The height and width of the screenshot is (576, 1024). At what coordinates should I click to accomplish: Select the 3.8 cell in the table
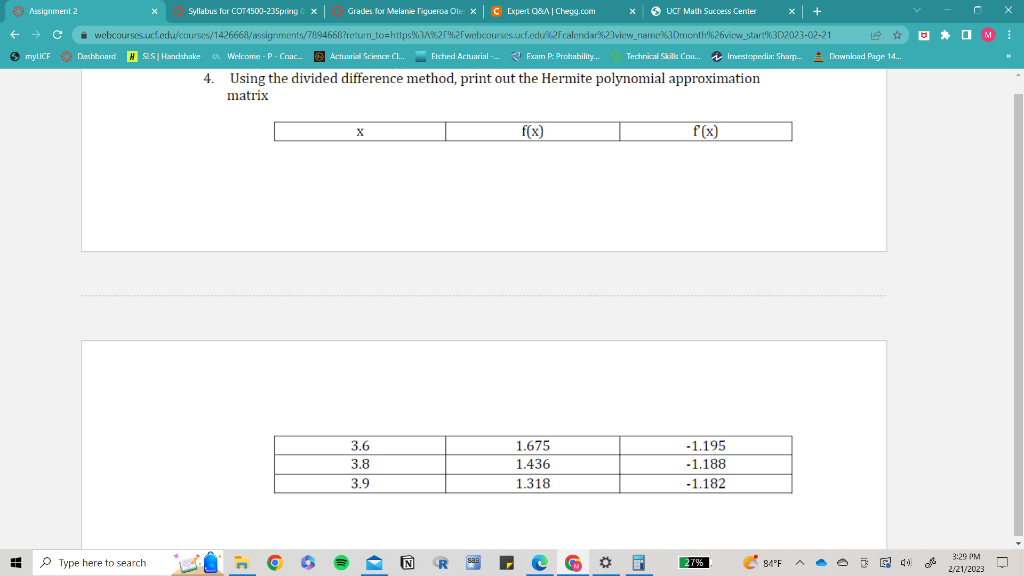(x=360, y=464)
